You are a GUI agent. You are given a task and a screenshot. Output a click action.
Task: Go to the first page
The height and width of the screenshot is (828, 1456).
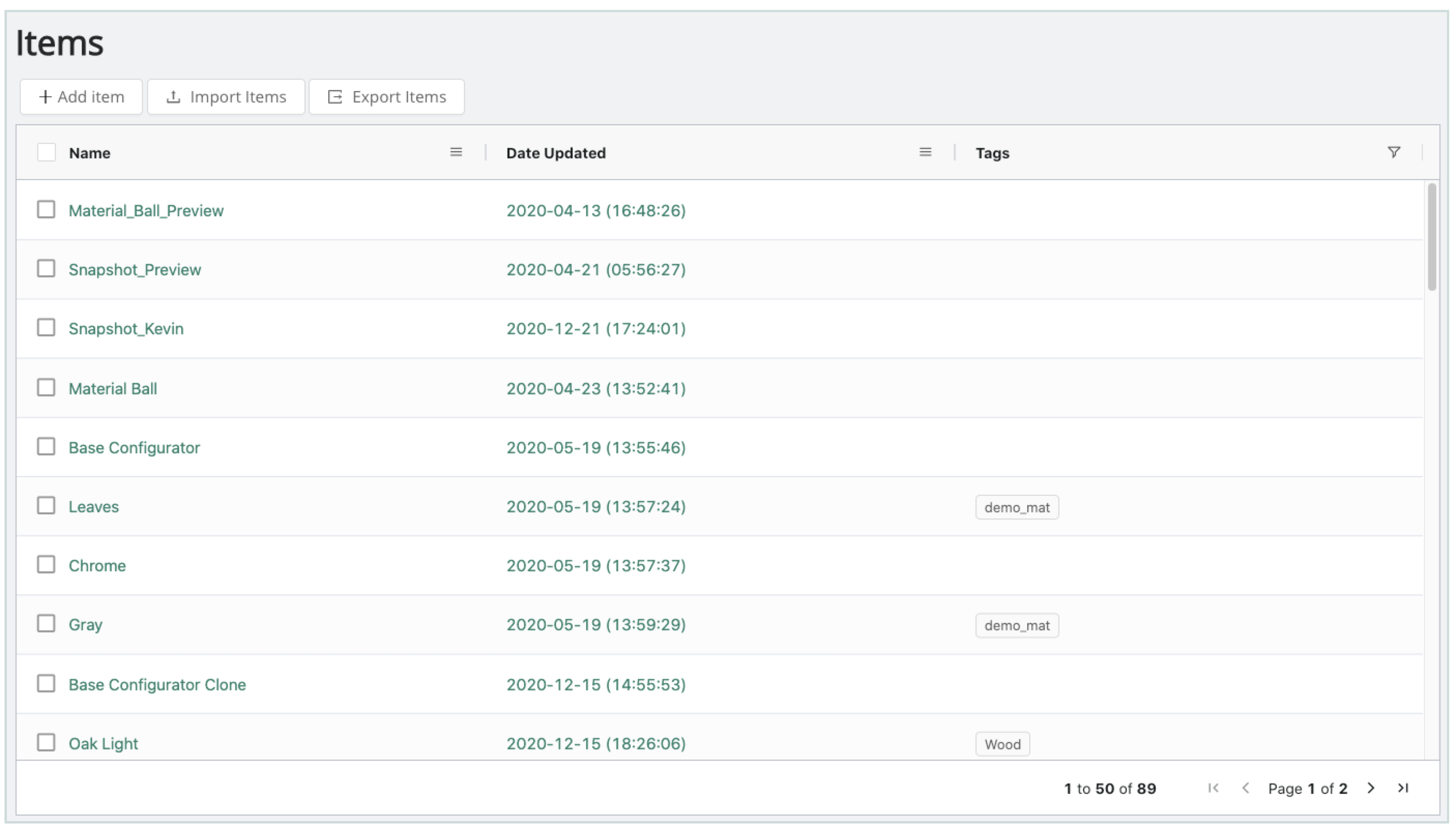[x=1213, y=788]
